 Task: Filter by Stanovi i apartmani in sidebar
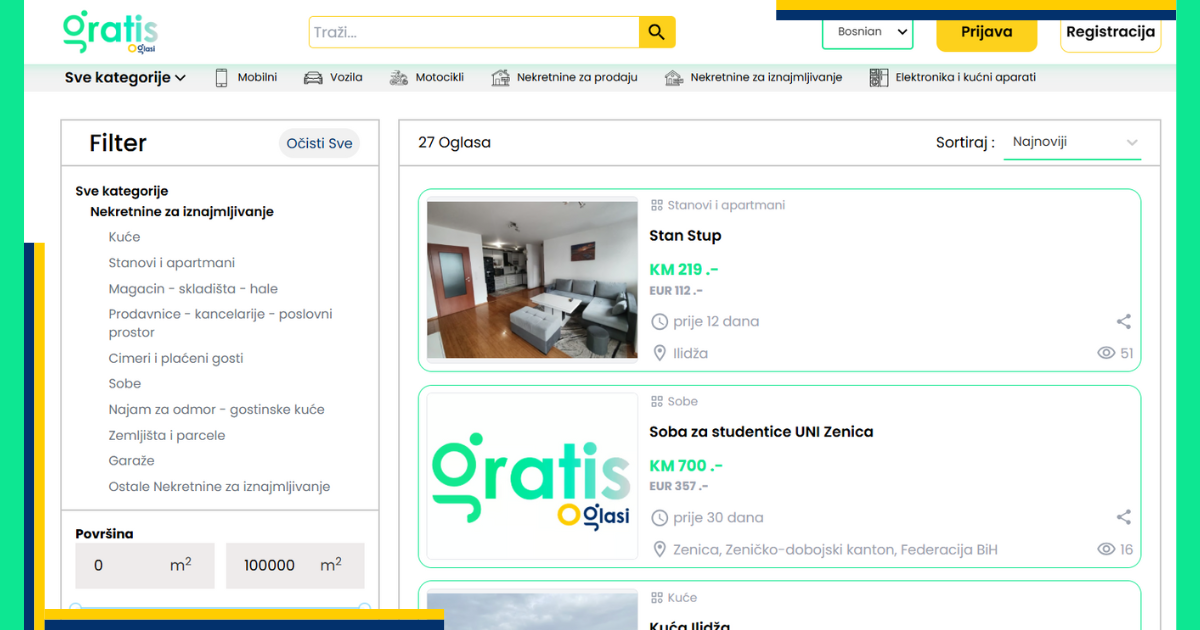[172, 263]
